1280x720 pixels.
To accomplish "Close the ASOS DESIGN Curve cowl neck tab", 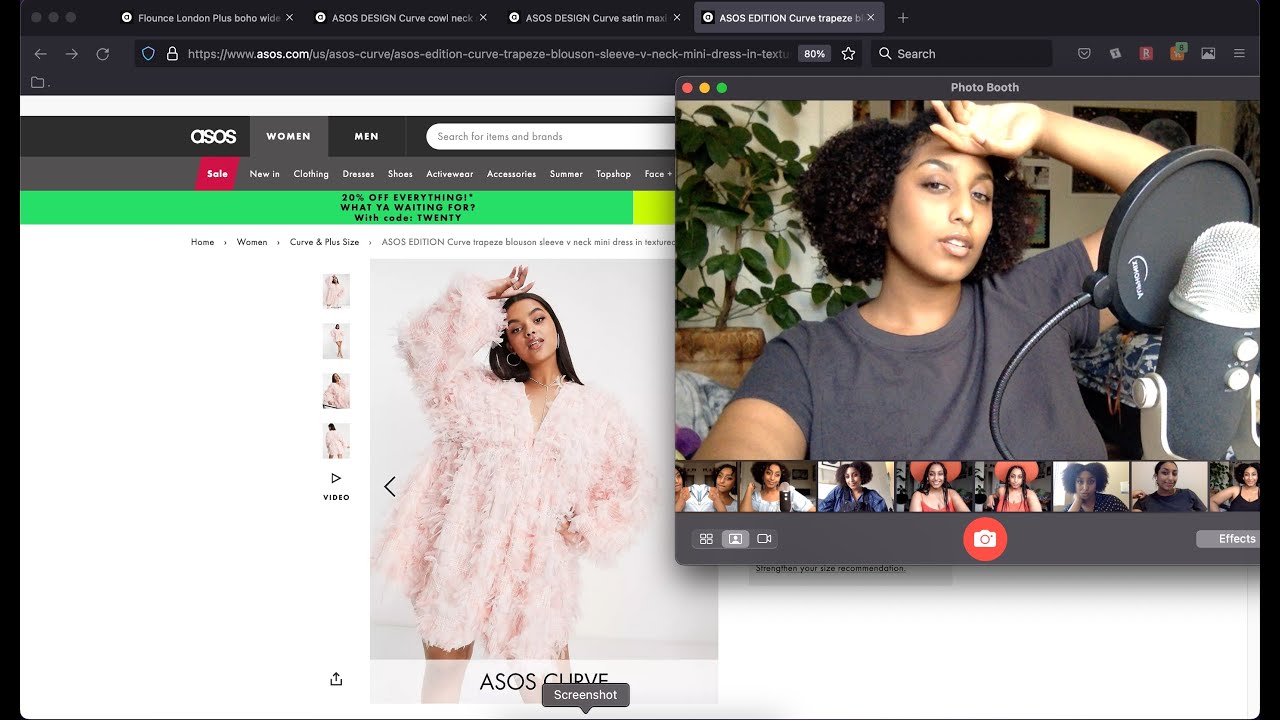I will (x=483, y=18).
